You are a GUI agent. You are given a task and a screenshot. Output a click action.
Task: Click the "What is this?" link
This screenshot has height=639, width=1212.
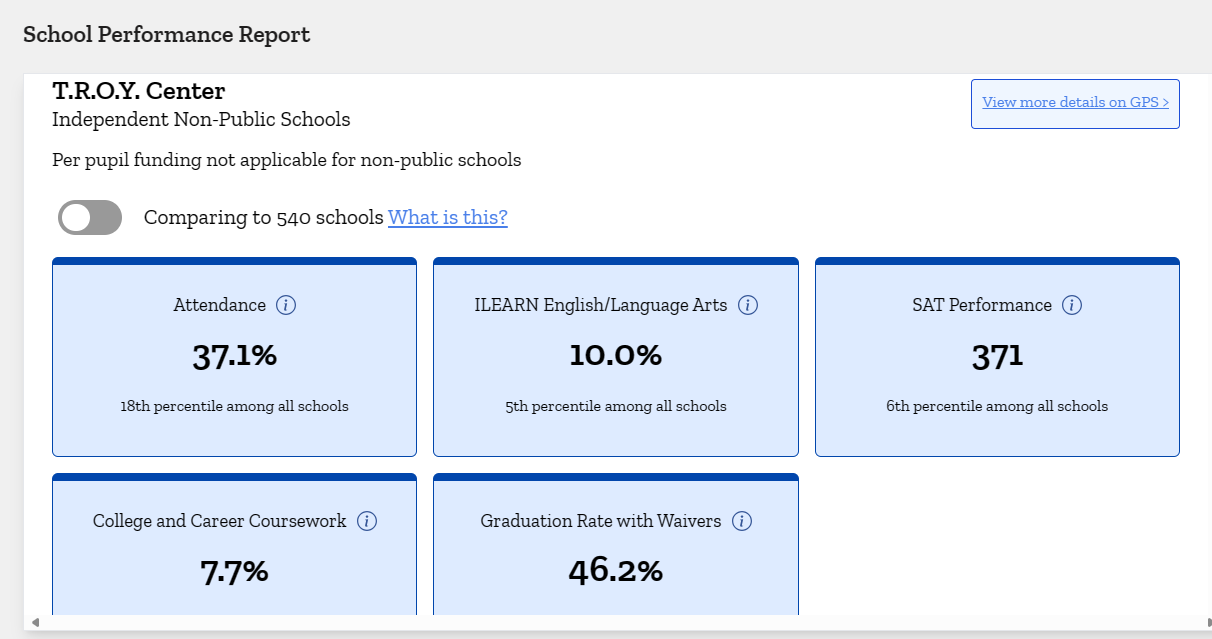pyautogui.click(x=447, y=217)
